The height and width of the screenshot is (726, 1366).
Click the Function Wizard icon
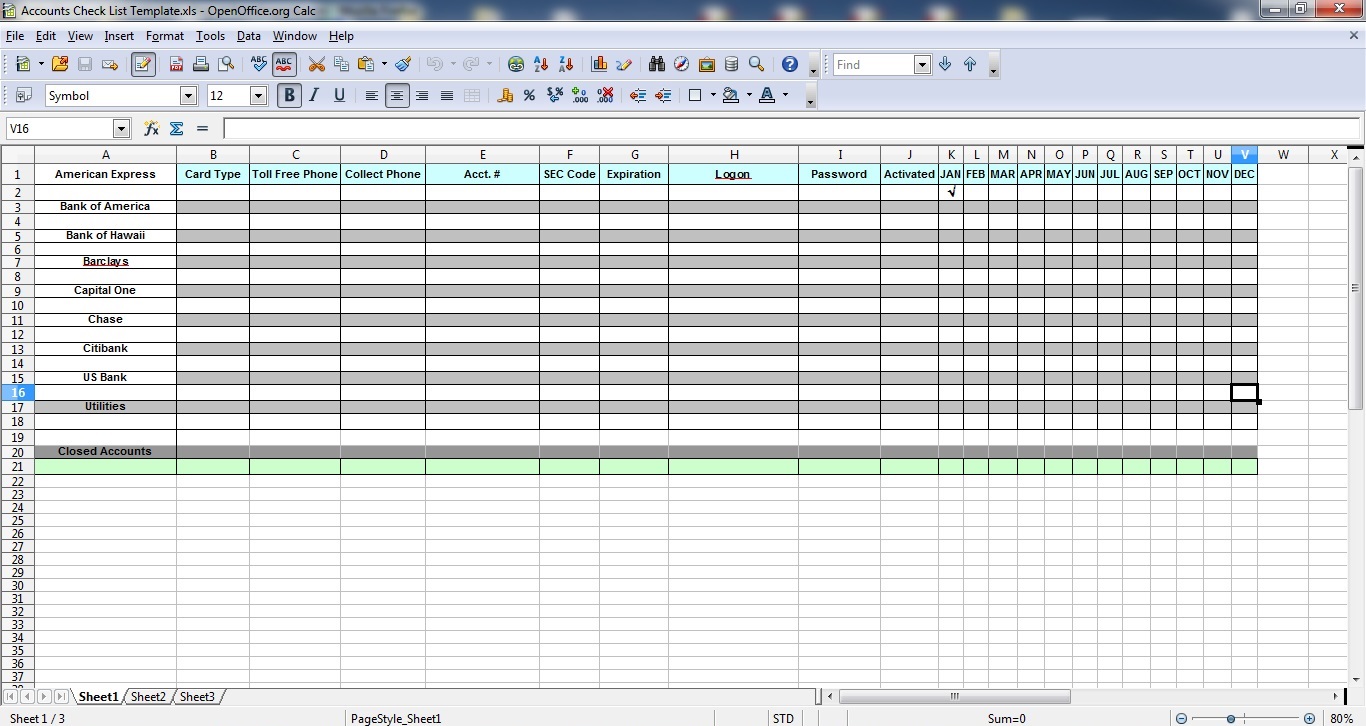(151, 128)
